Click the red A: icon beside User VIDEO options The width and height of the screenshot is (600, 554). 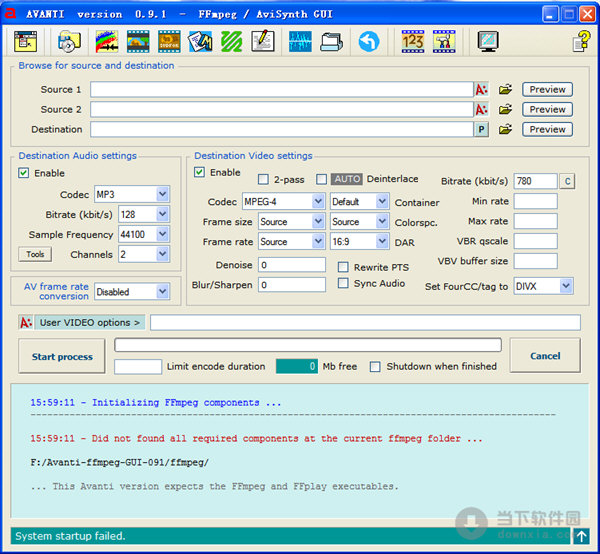click(26, 323)
